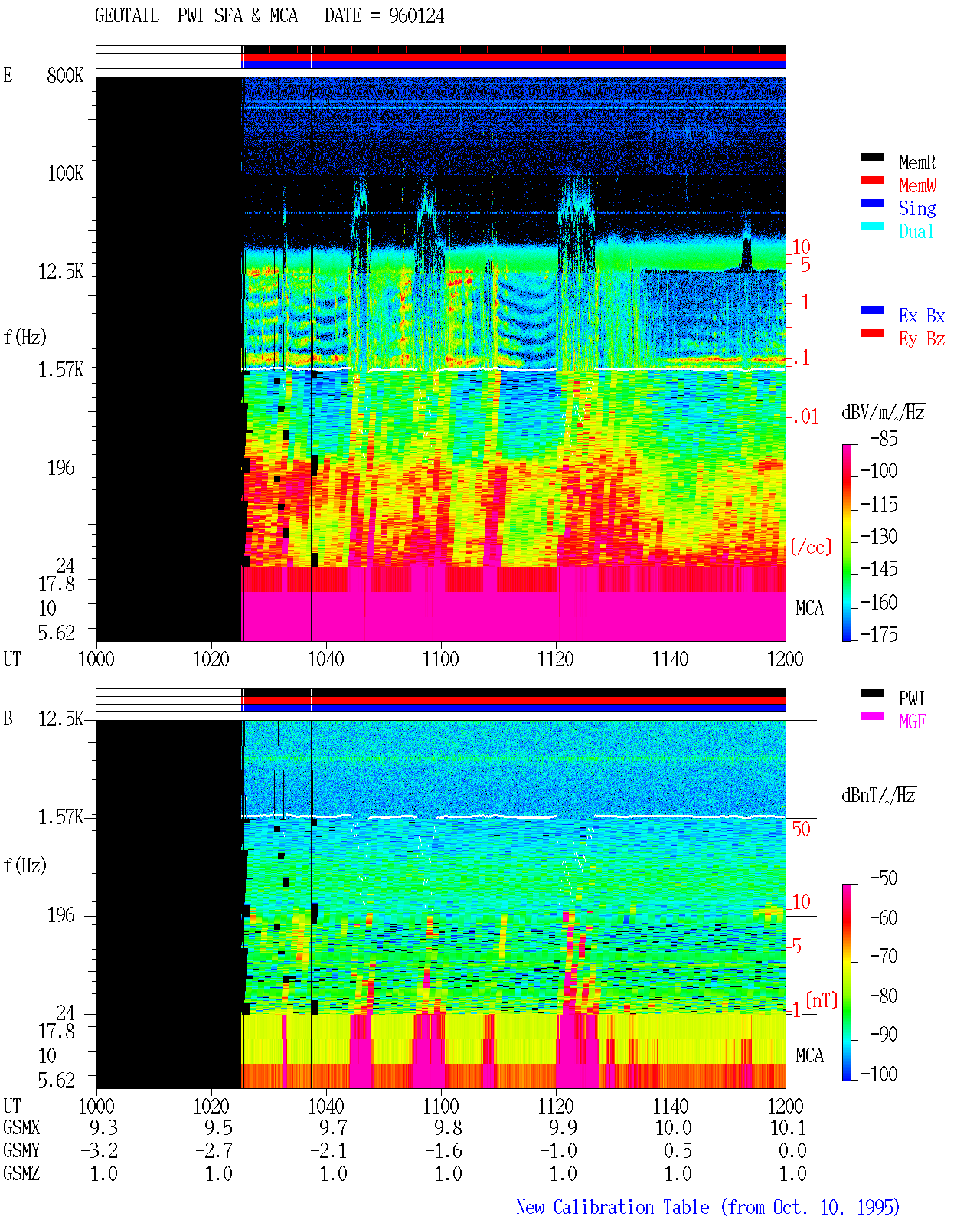Screen dimensions: 980x1220
Task: Click the GSMY value '0.5'
Action: (678, 1150)
